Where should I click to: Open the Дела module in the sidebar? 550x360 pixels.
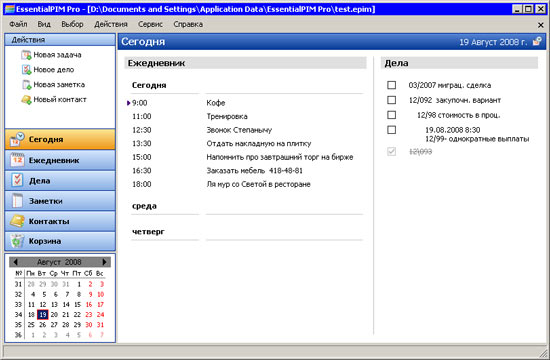pos(60,180)
